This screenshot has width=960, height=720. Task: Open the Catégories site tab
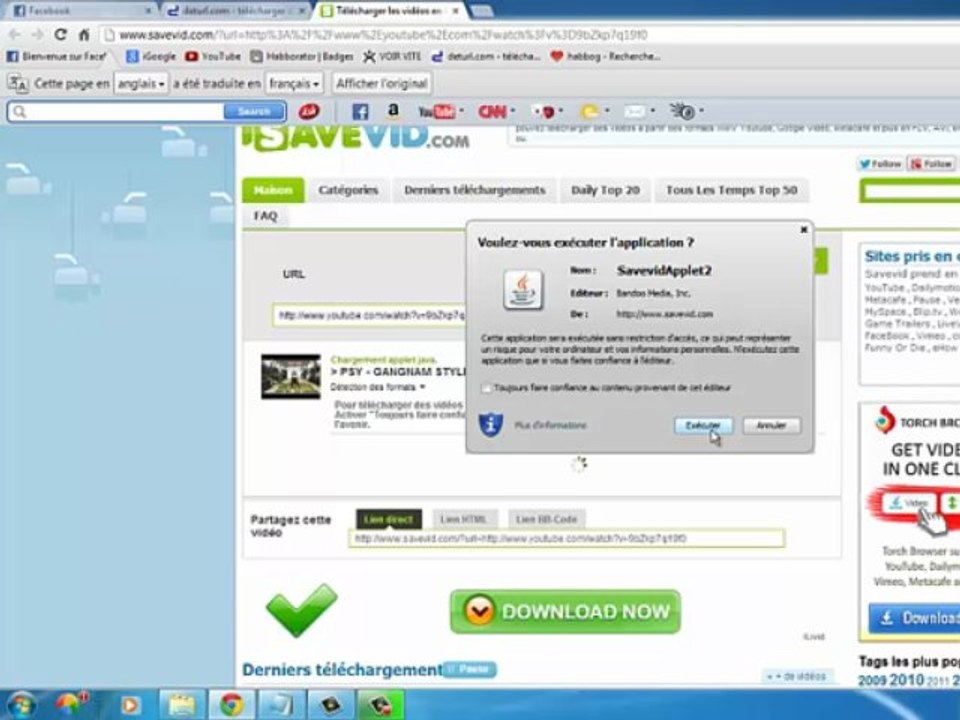[x=348, y=190]
